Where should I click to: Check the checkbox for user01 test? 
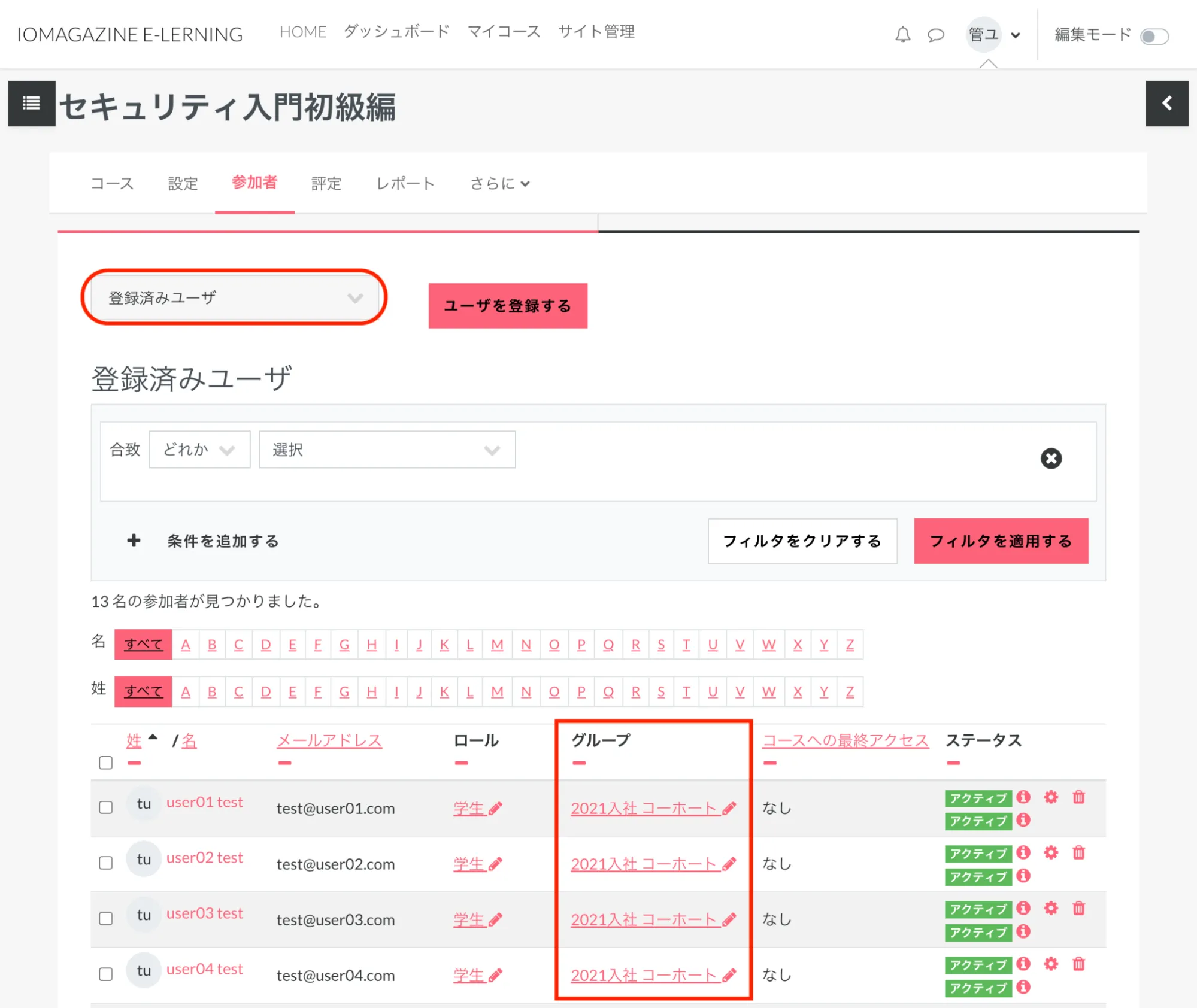pyautogui.click(x=106, y=807)
